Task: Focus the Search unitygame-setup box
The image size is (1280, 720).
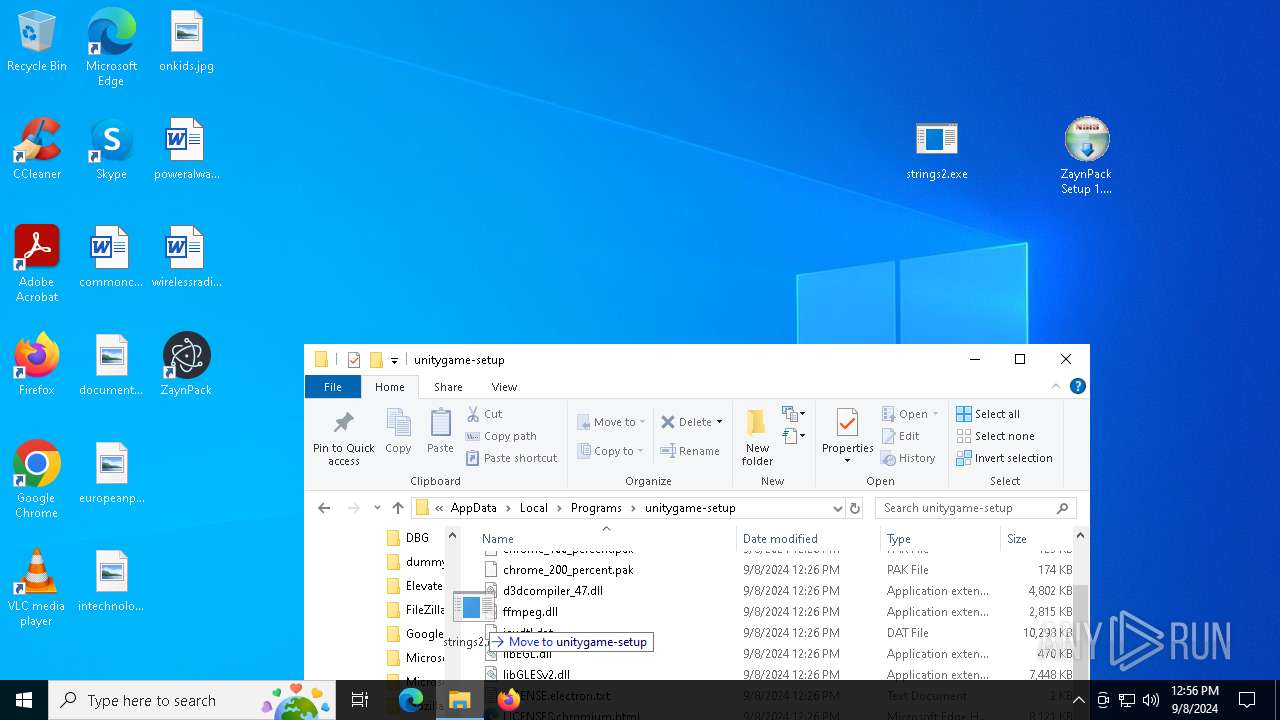Action: (x=975, y=508)
